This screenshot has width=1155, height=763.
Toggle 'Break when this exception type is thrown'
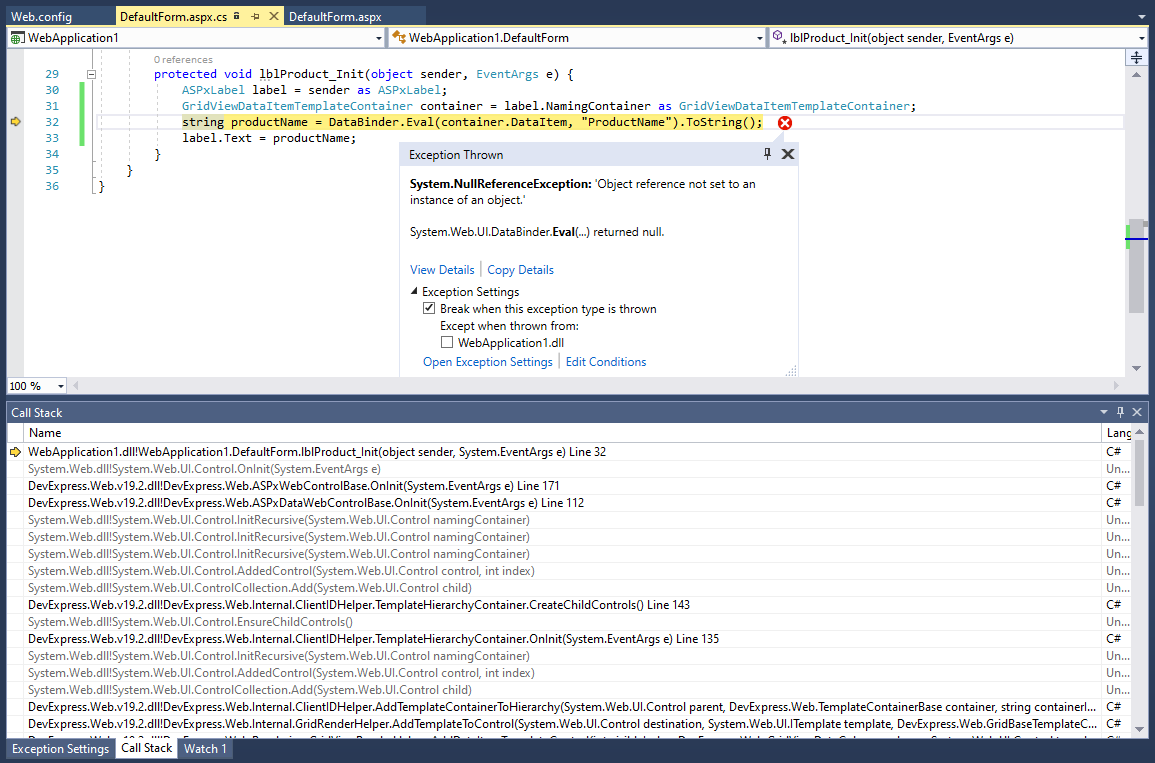(430, 309)
